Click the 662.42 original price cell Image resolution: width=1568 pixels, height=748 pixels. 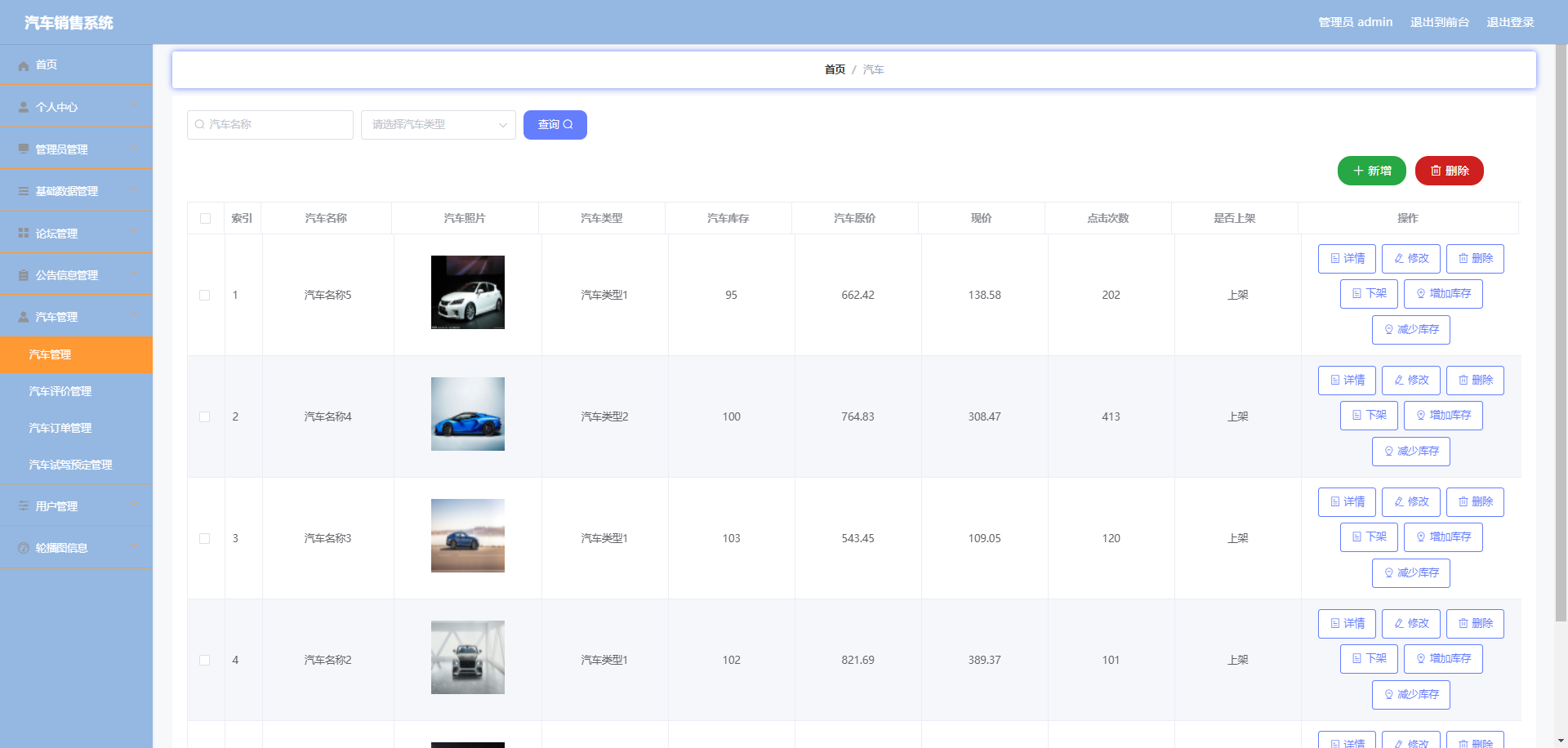pyautogui.click(x=857, y=295)
